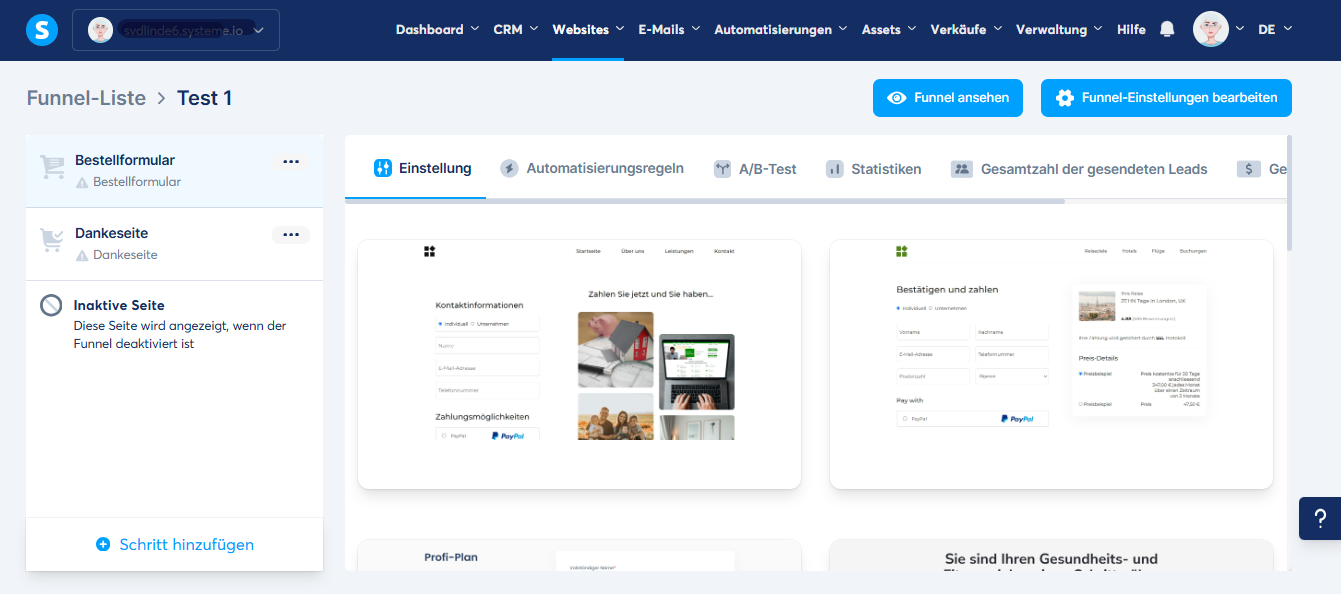Expand the Assets menu
Viewport: 1341px width, 594px height.
(889, 30)
